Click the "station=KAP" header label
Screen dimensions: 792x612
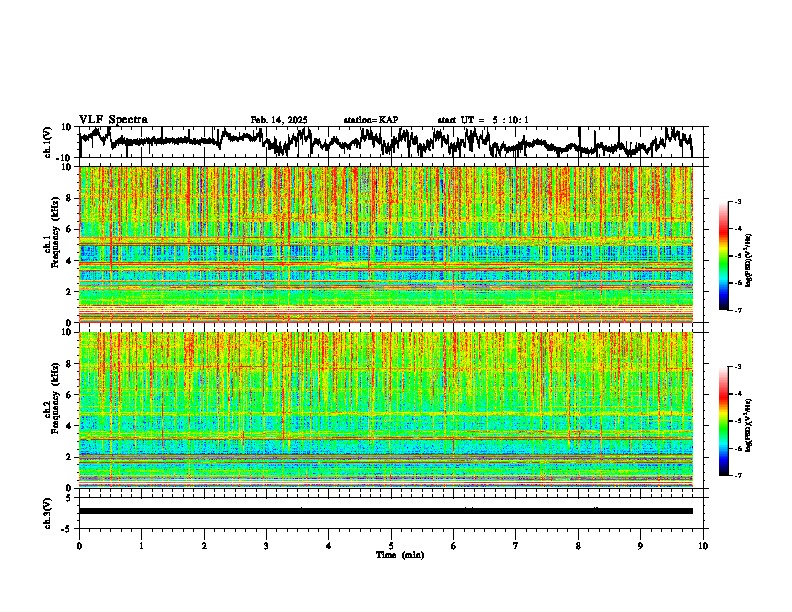click(x=371, y=120)
